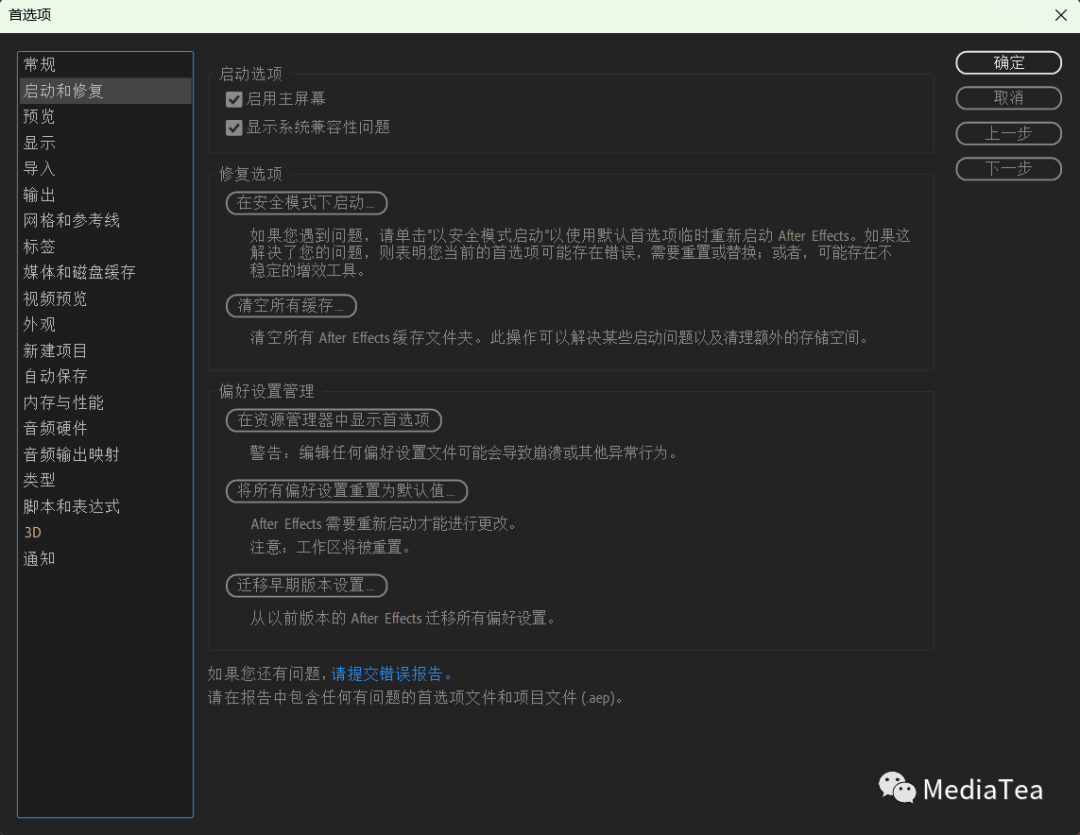This screenshot has width=1080, height=835.
Task: Open the 预览 preferences category
Action: 105,116
